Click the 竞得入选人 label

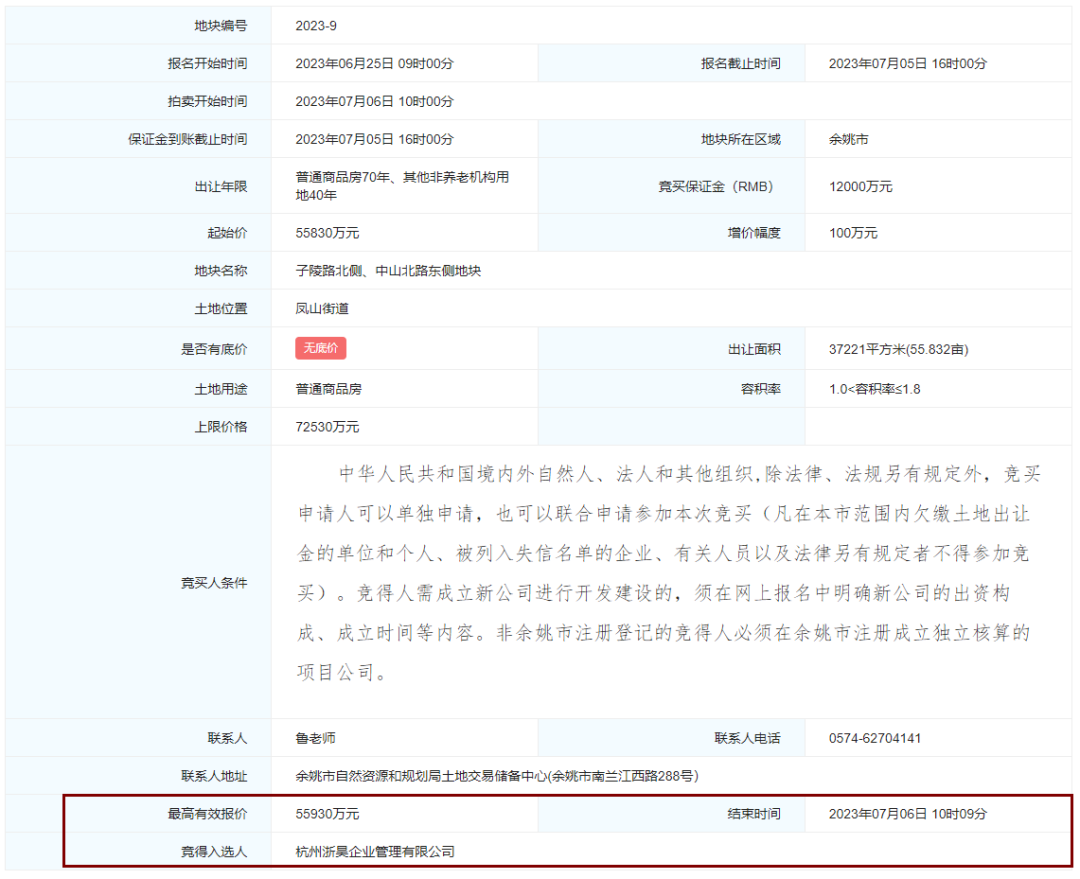[x=214, y=852]
